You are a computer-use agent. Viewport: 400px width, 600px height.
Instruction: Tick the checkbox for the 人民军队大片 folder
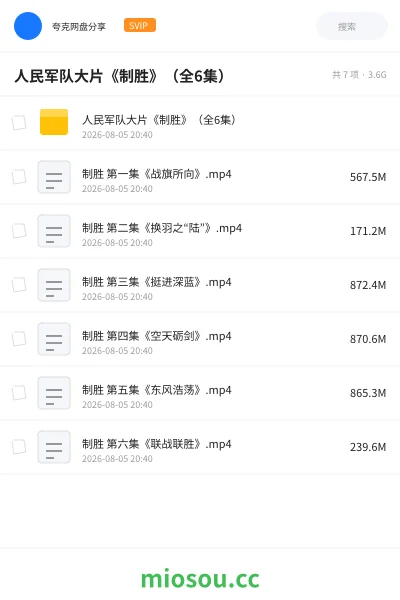(x=19, y=123)
